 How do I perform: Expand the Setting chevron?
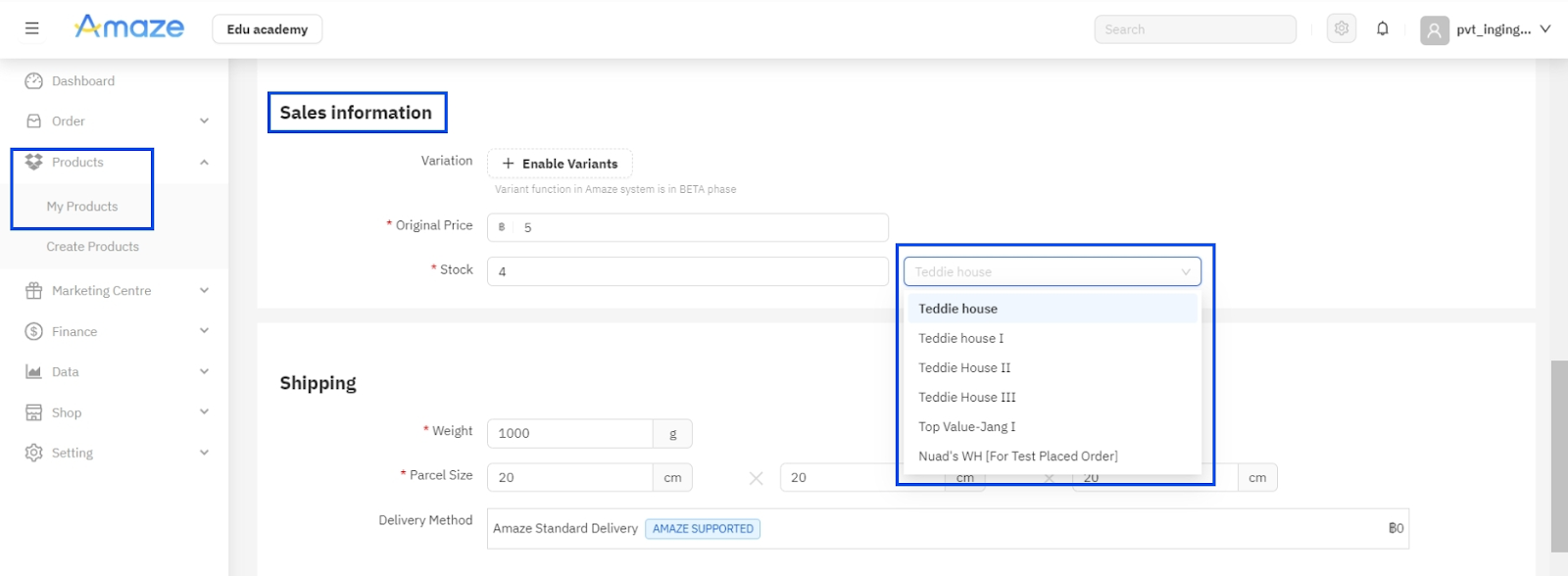[204, 453]
